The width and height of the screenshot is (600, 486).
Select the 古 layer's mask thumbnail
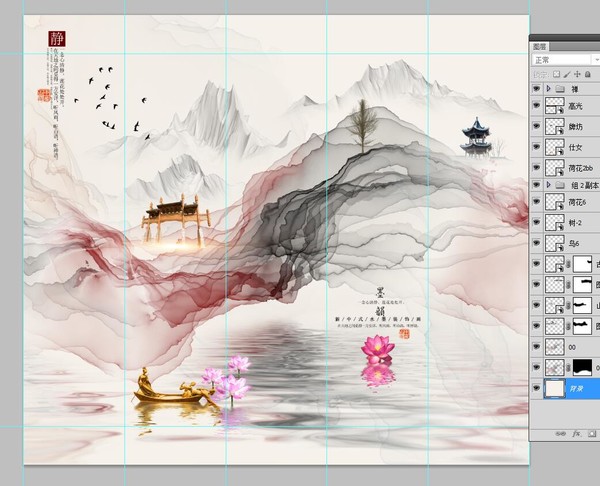(x=582, y=264)
